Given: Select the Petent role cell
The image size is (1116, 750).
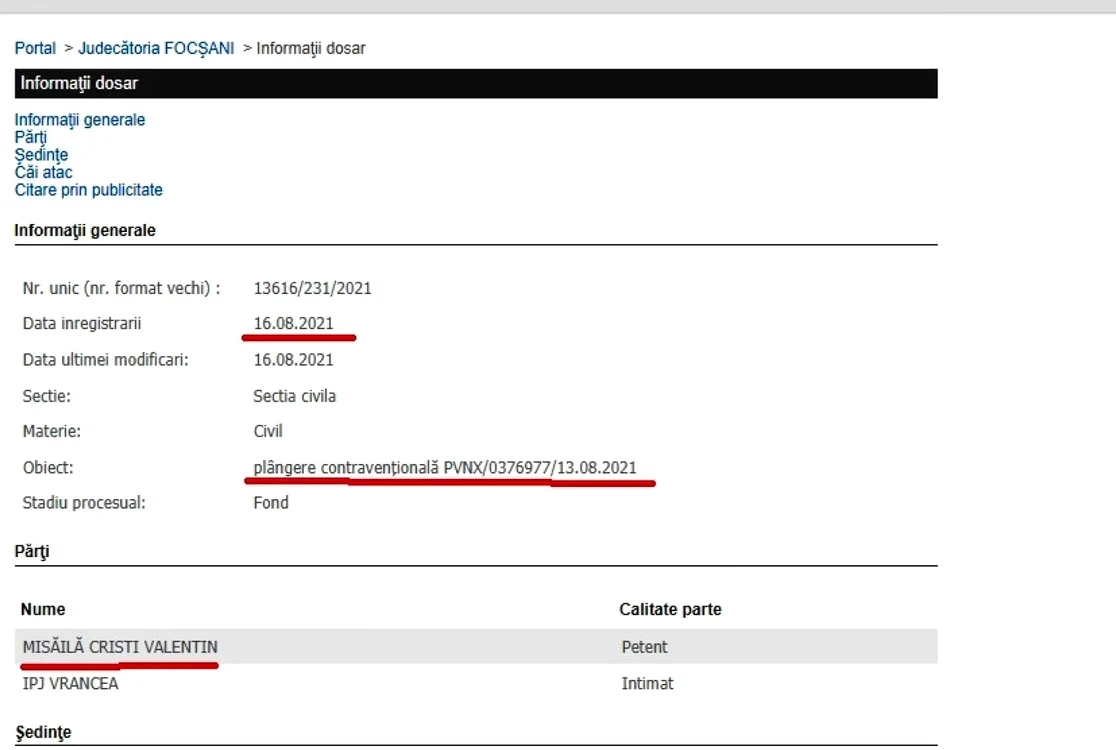Looking at the screenshot, I should click(x=644, y=647).
